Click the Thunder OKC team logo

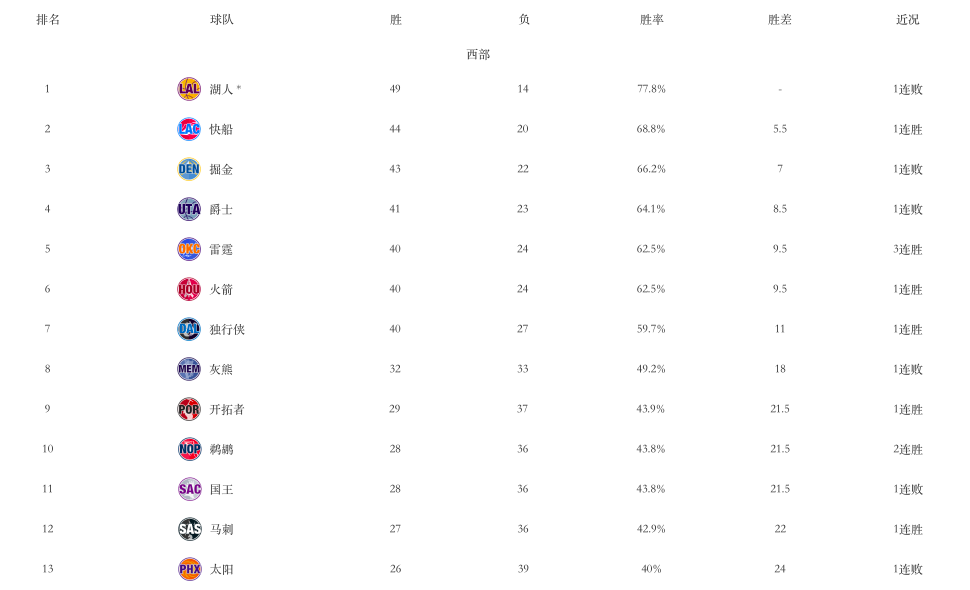click(x=189, y=249)
